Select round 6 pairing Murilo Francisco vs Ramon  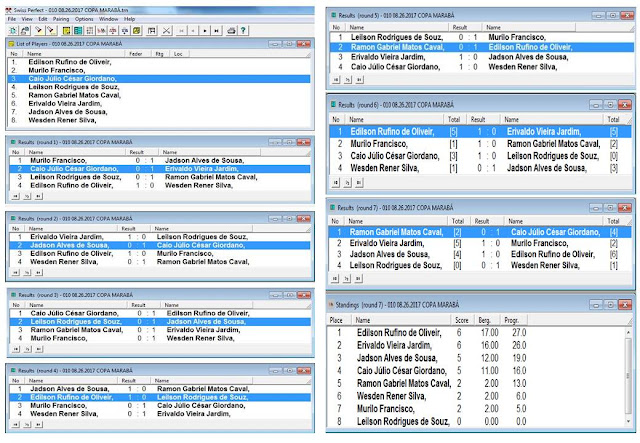coord(480,144)
